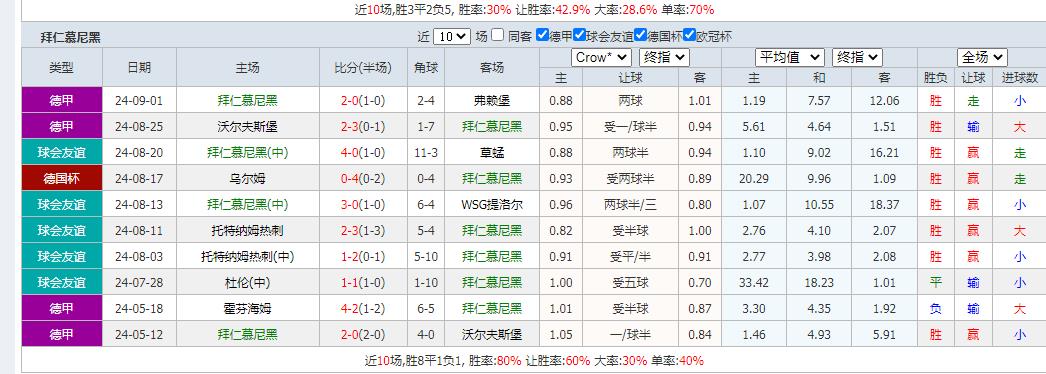
Task: Click the 3-0(1-0) score
Action: (x=363, y=205)
